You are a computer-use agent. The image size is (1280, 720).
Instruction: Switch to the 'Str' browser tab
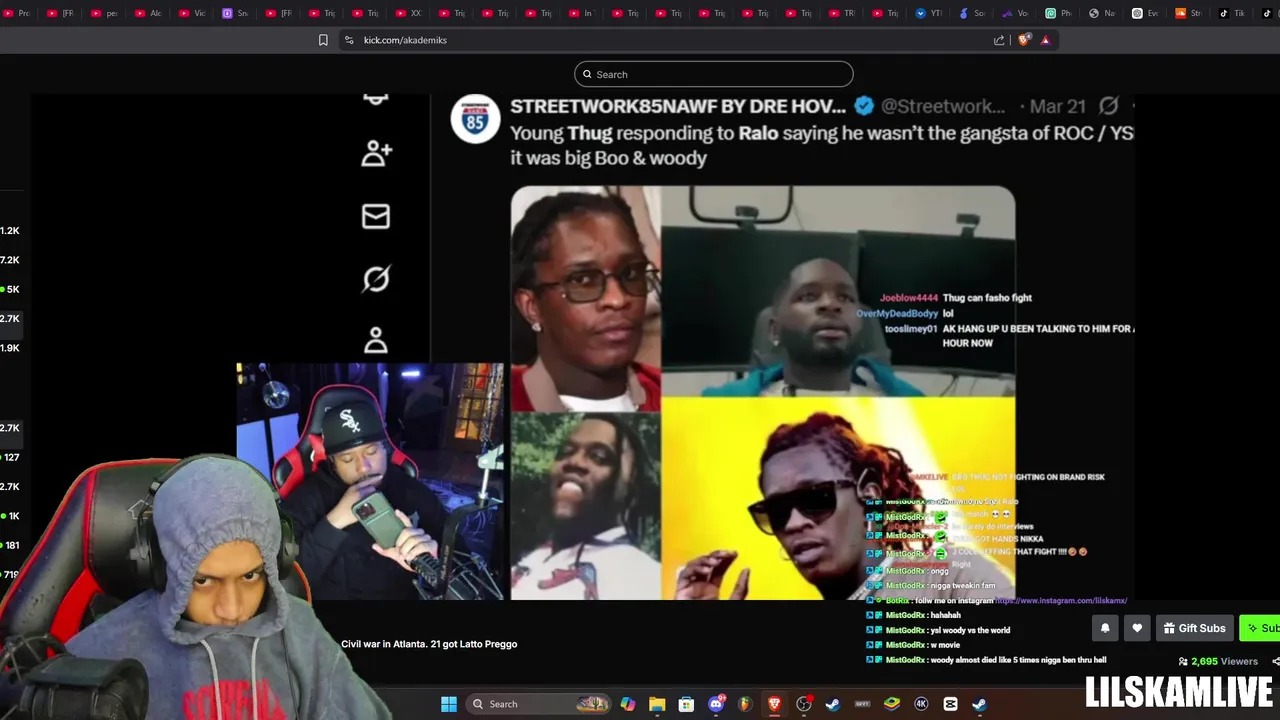pos(1187,13)
